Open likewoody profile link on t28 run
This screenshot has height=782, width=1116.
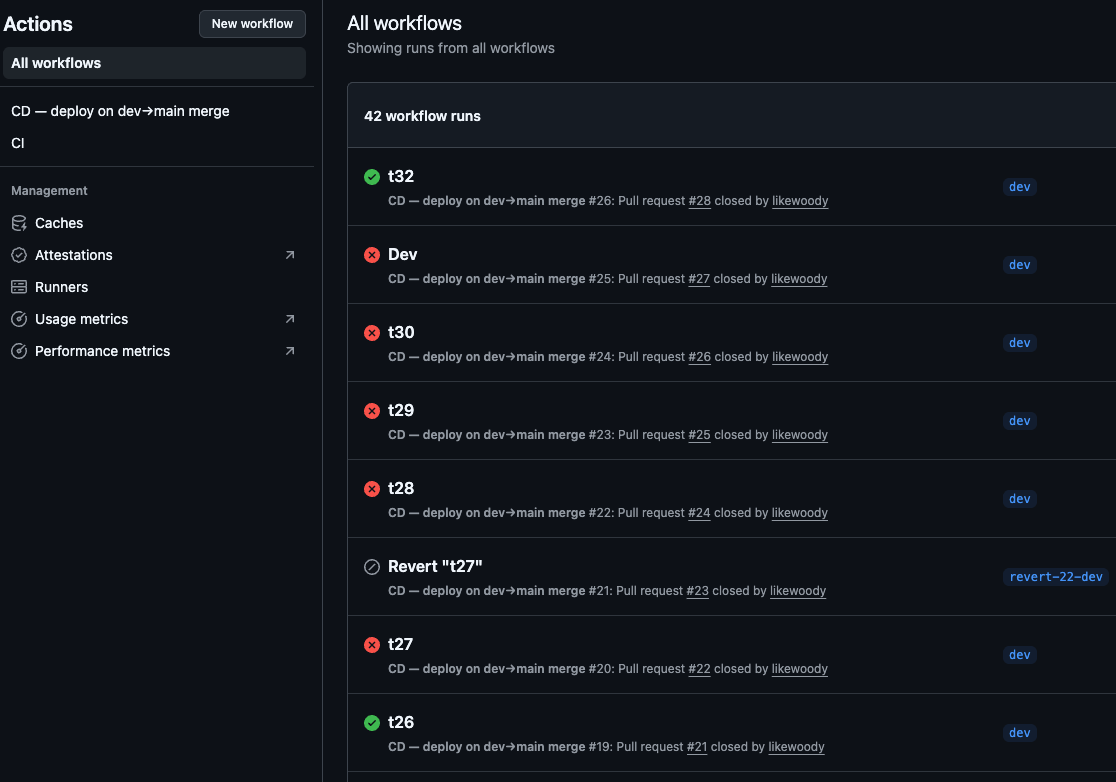click(800, 513)
